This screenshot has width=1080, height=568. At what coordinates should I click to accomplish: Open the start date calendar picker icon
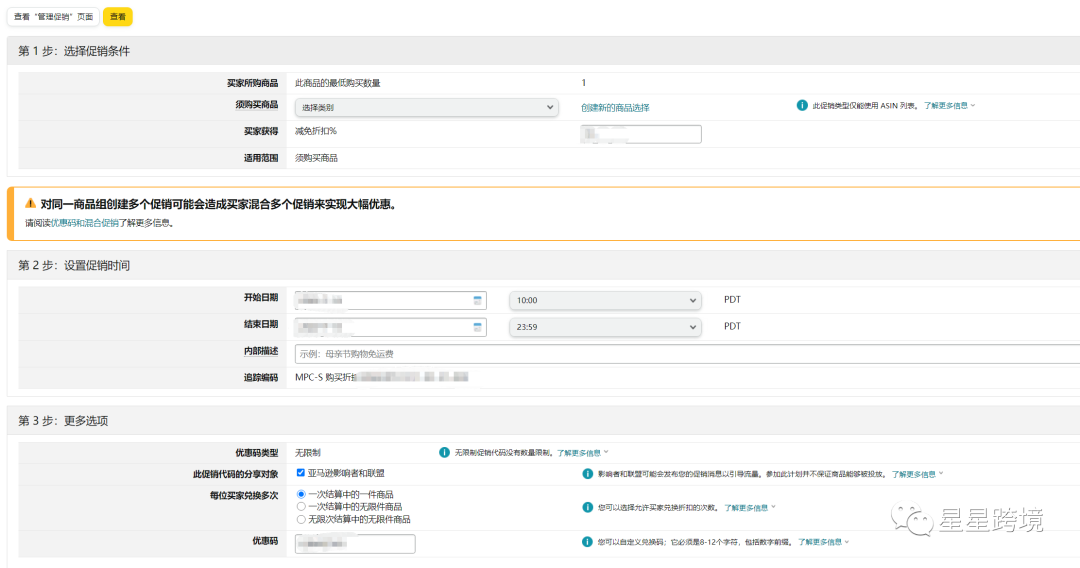[478, 300]
